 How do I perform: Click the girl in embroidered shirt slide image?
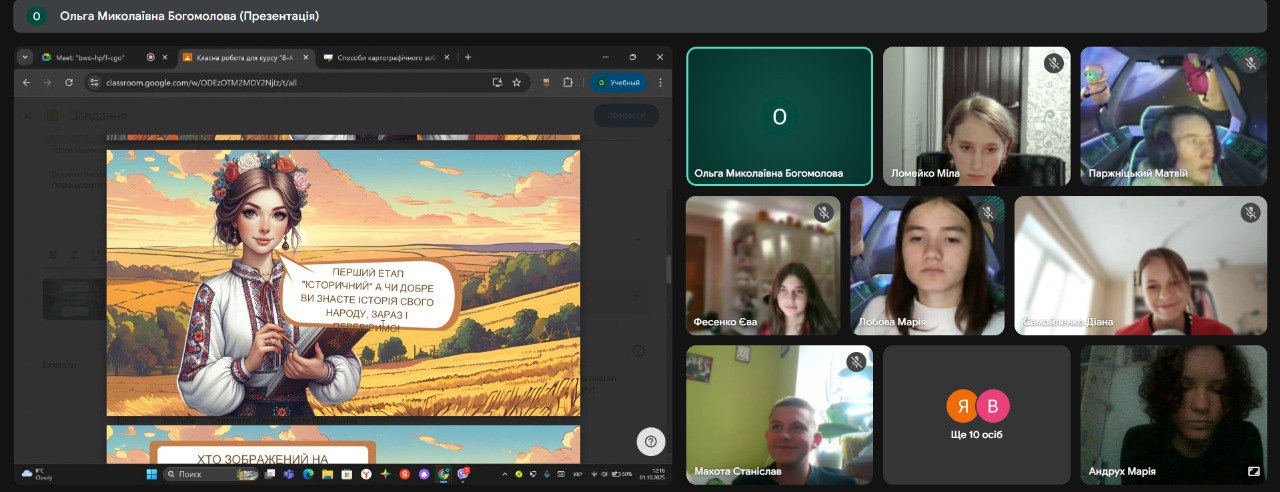343,283
